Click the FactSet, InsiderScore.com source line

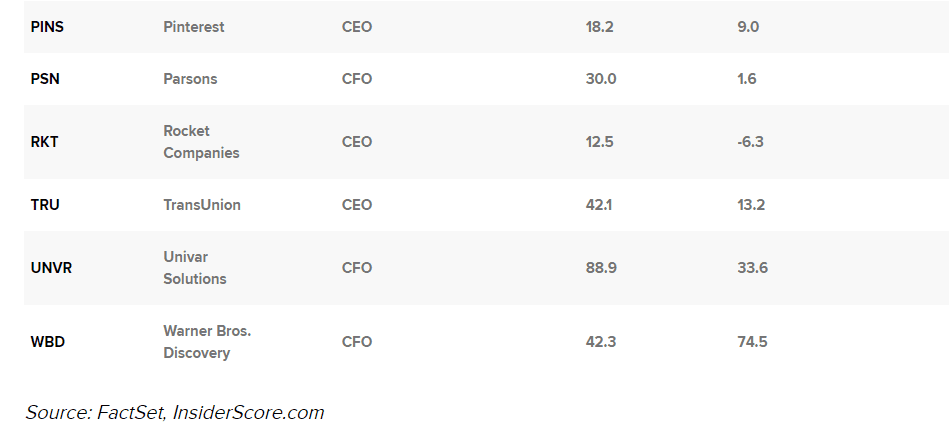click(175, 412)
